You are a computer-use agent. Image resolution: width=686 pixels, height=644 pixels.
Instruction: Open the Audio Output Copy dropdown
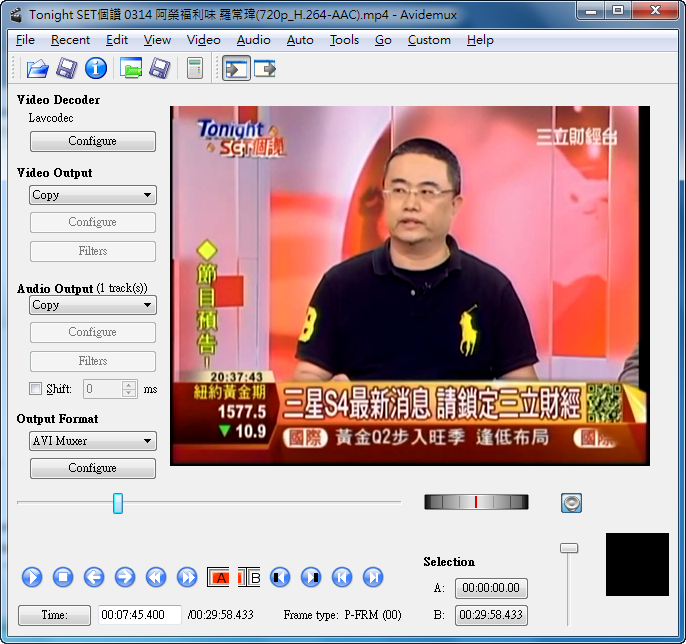(x=93, y=305)
